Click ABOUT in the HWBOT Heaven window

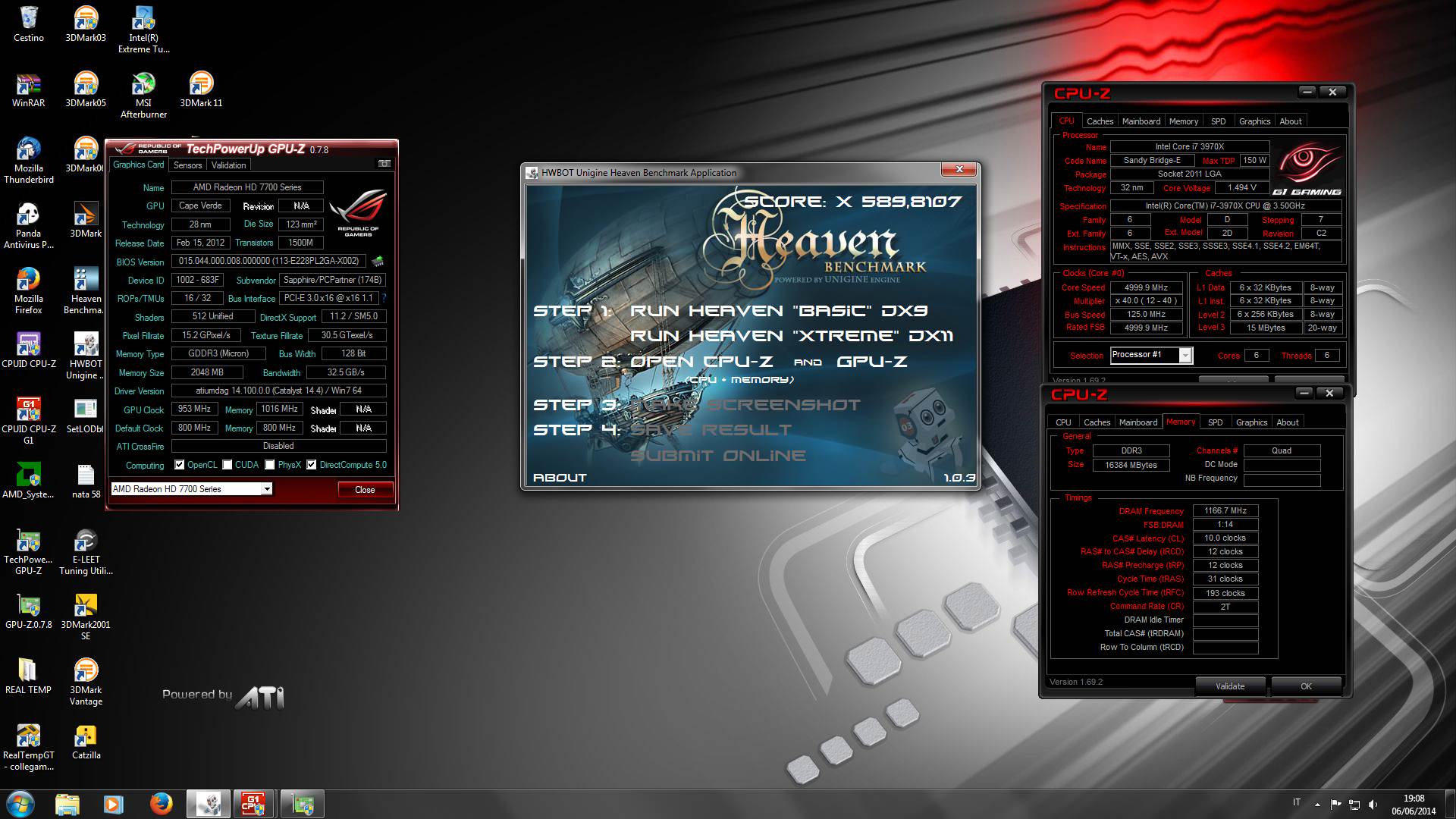tap(560, 478)
